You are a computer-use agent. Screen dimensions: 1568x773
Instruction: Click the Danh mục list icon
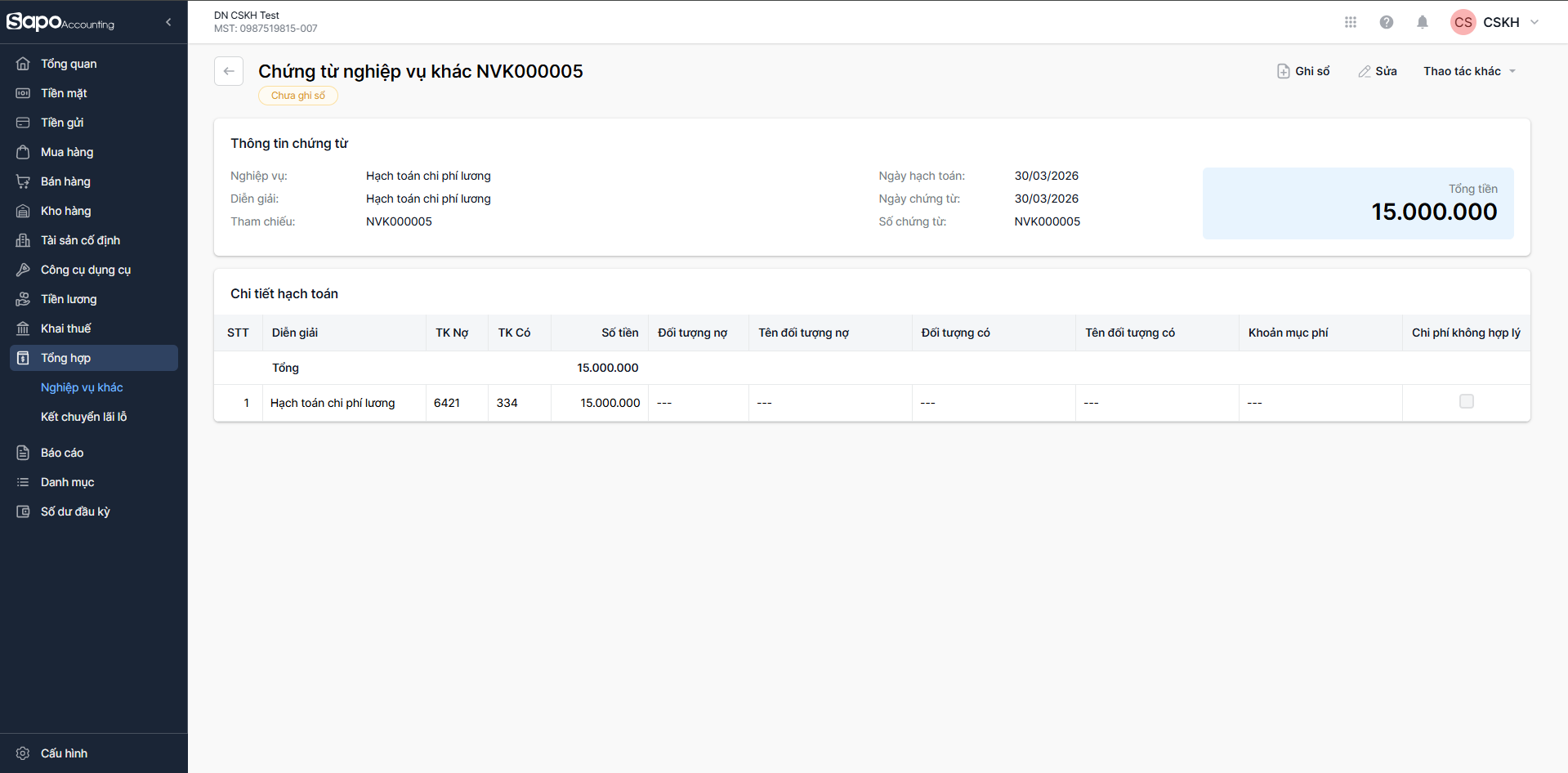23,482
